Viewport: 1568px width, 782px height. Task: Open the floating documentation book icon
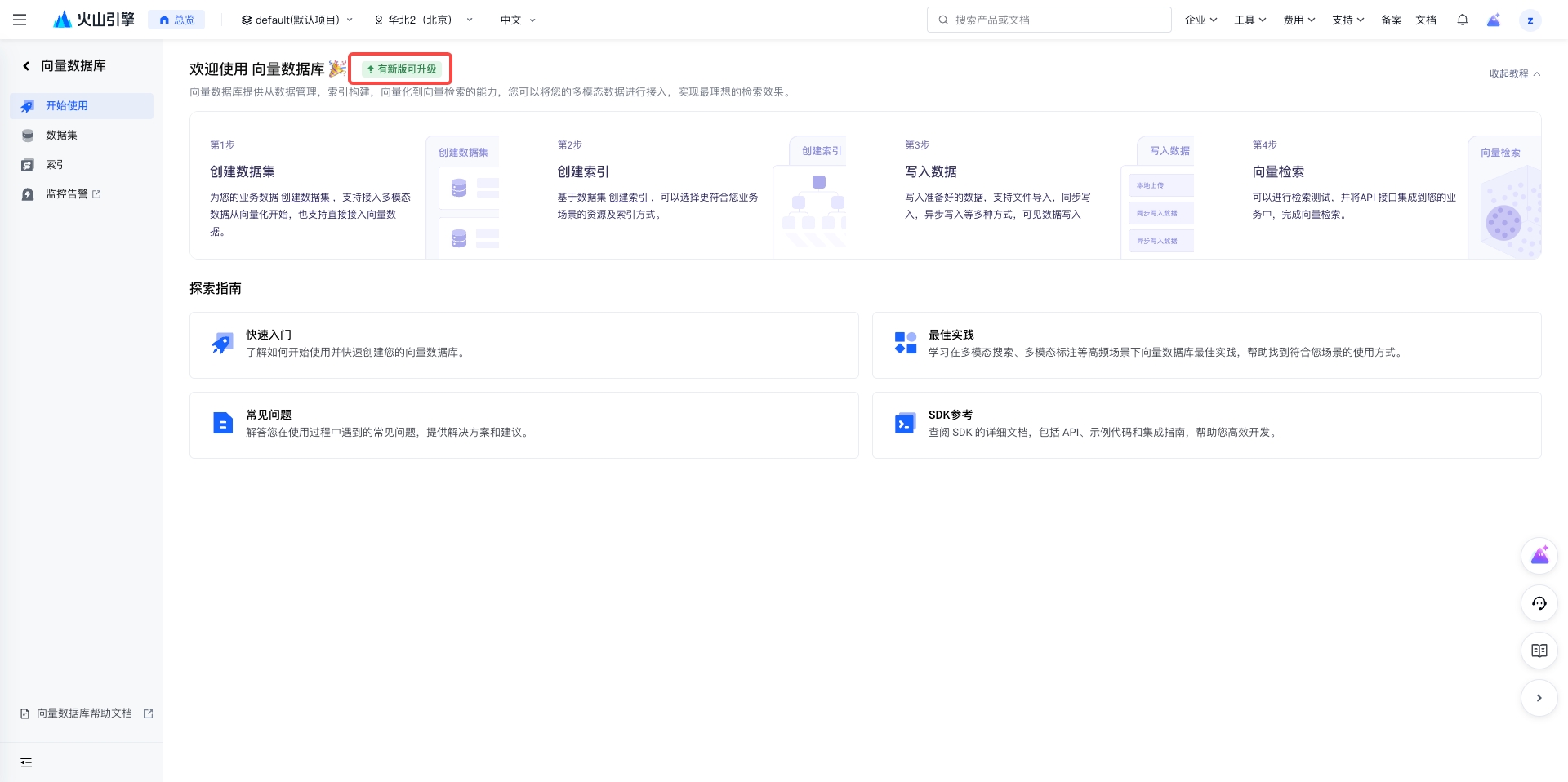point(1539,651)
